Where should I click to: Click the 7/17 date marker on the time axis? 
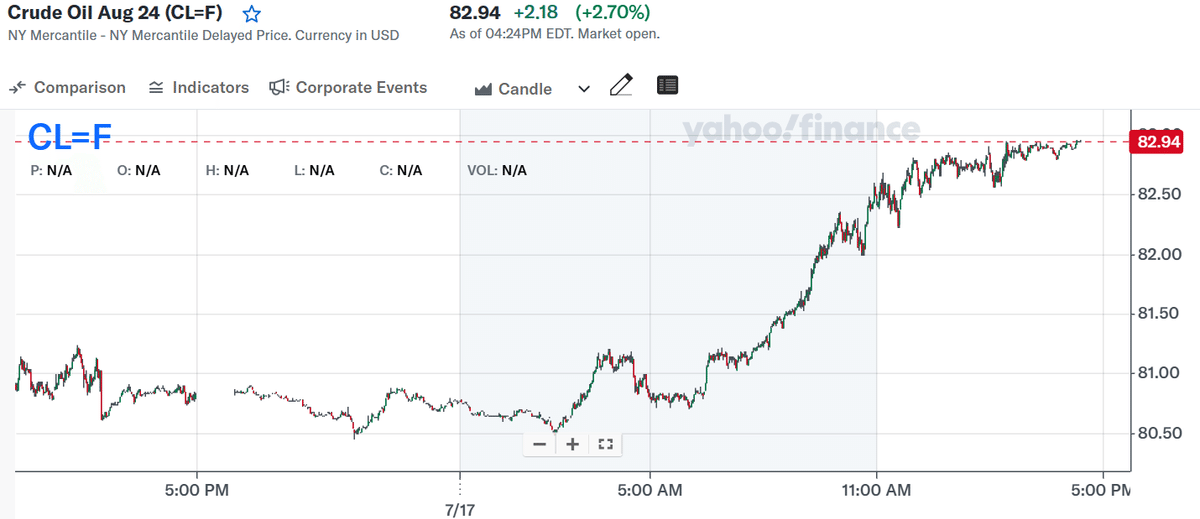[x=459, y=510]
